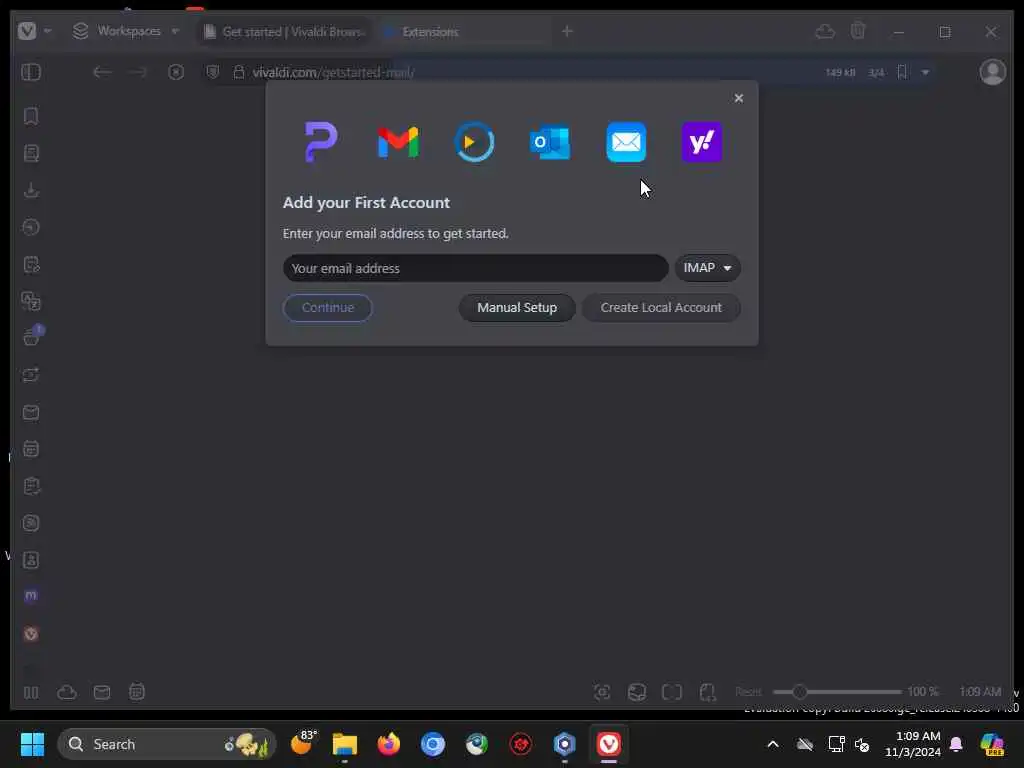Open the Sessions panel
The width and height of the screenshot is (1024, 768).
(31, 375)
